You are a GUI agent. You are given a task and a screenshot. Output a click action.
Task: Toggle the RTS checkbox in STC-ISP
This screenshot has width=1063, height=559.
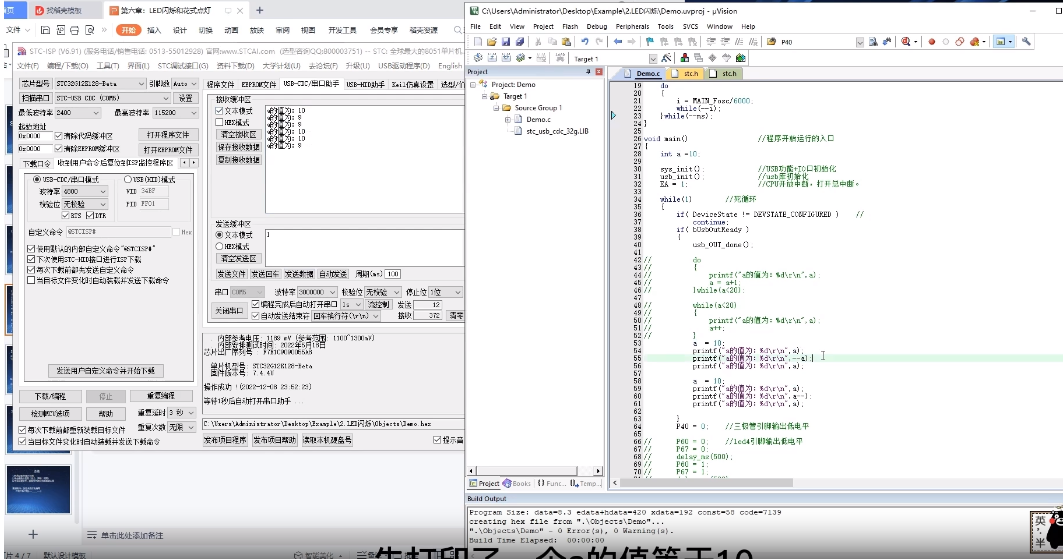tap(66, 215)
